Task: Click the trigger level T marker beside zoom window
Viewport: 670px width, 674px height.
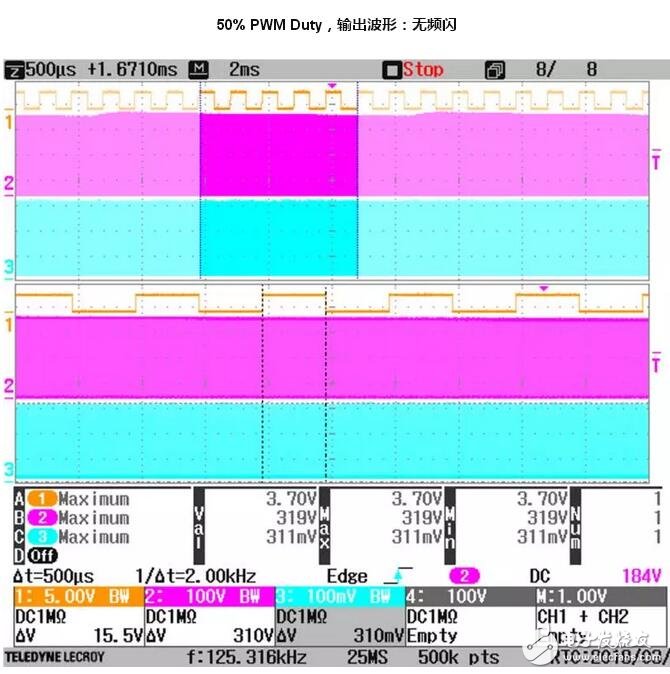Action: coord(656,363)
